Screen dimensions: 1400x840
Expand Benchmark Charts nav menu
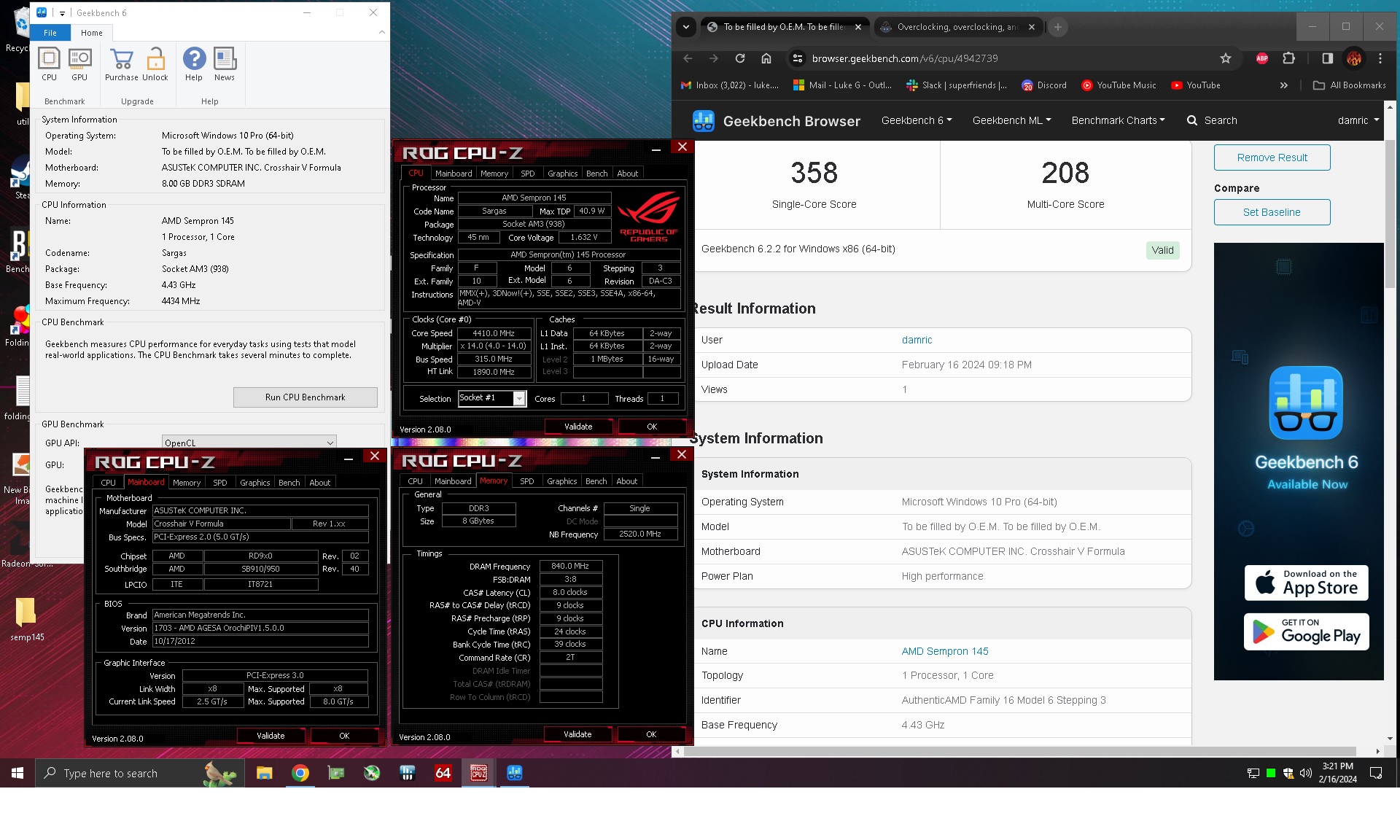click(1118, 120)
